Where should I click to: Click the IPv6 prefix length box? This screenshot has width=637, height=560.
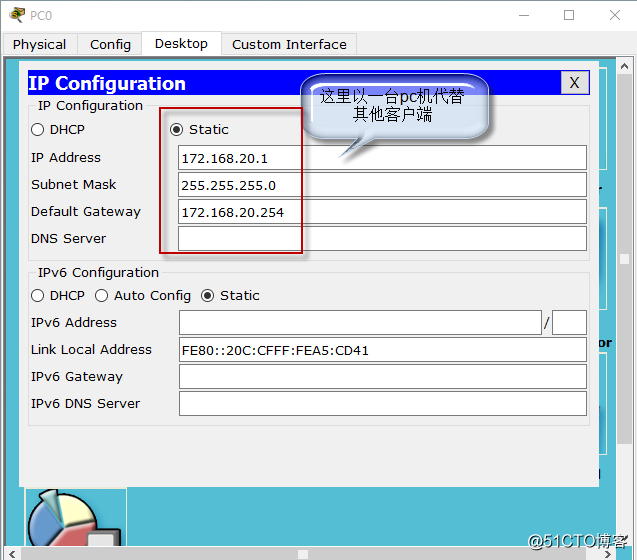point(569,323)
